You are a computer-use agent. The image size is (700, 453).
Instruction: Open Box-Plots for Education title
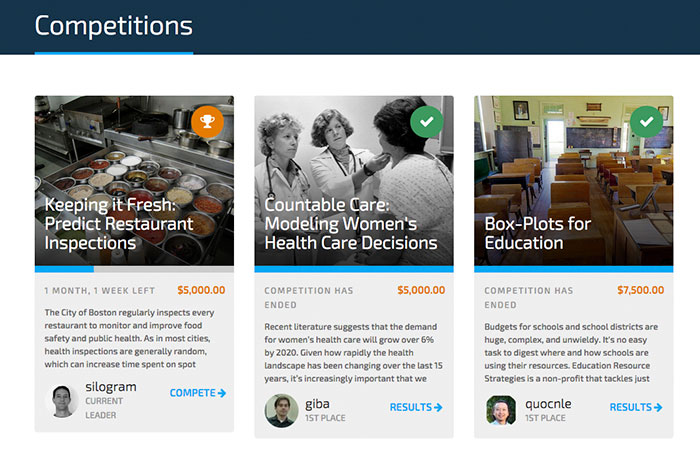point(537,233)
